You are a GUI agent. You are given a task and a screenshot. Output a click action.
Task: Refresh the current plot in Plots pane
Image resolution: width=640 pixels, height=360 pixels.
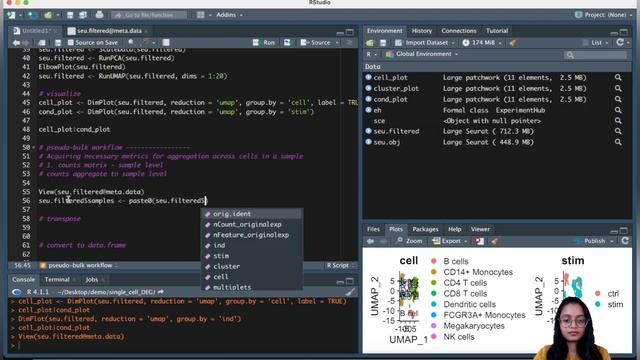(625, 241)
